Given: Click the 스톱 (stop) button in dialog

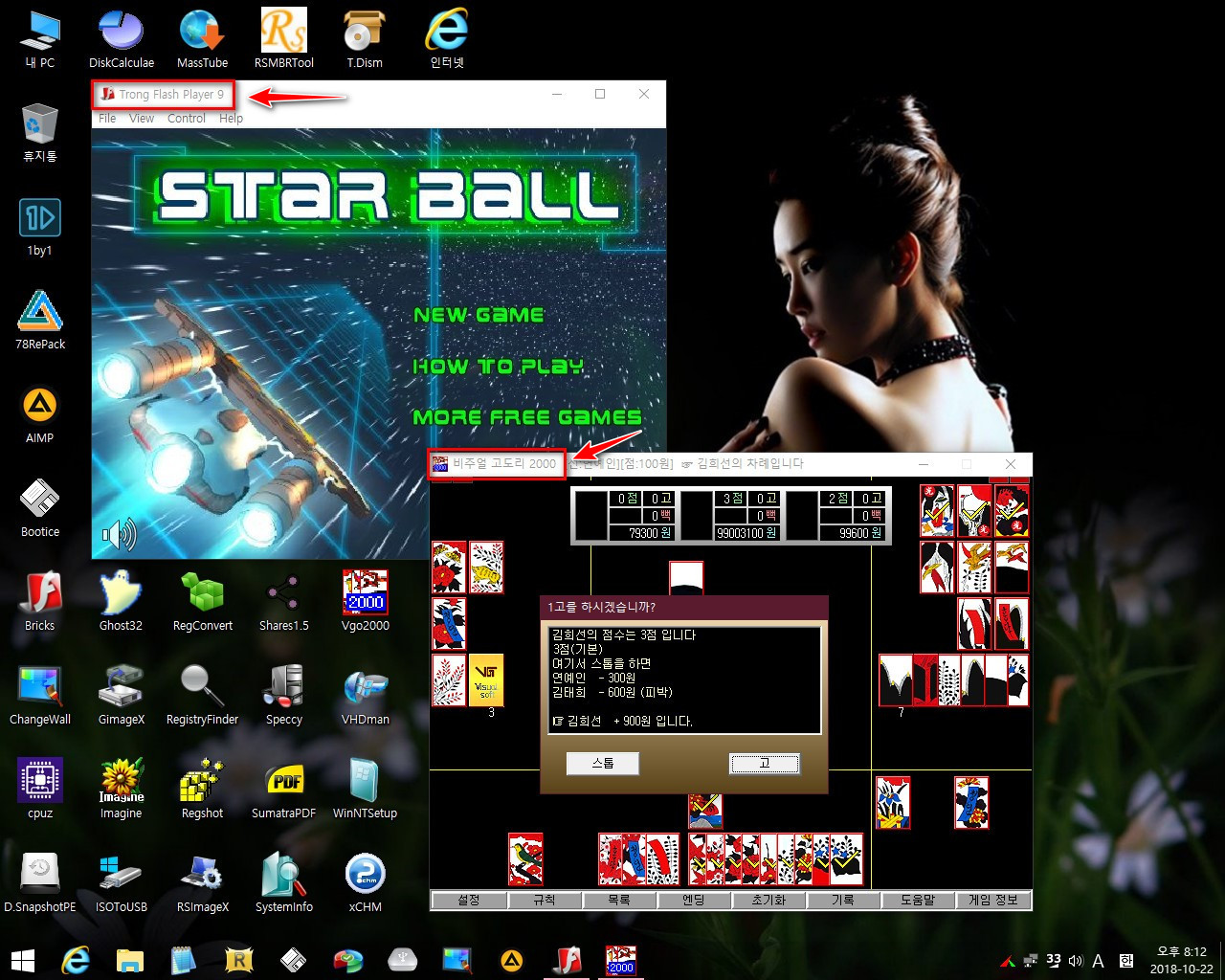Looking at the screenshot, I should [603, 764].
